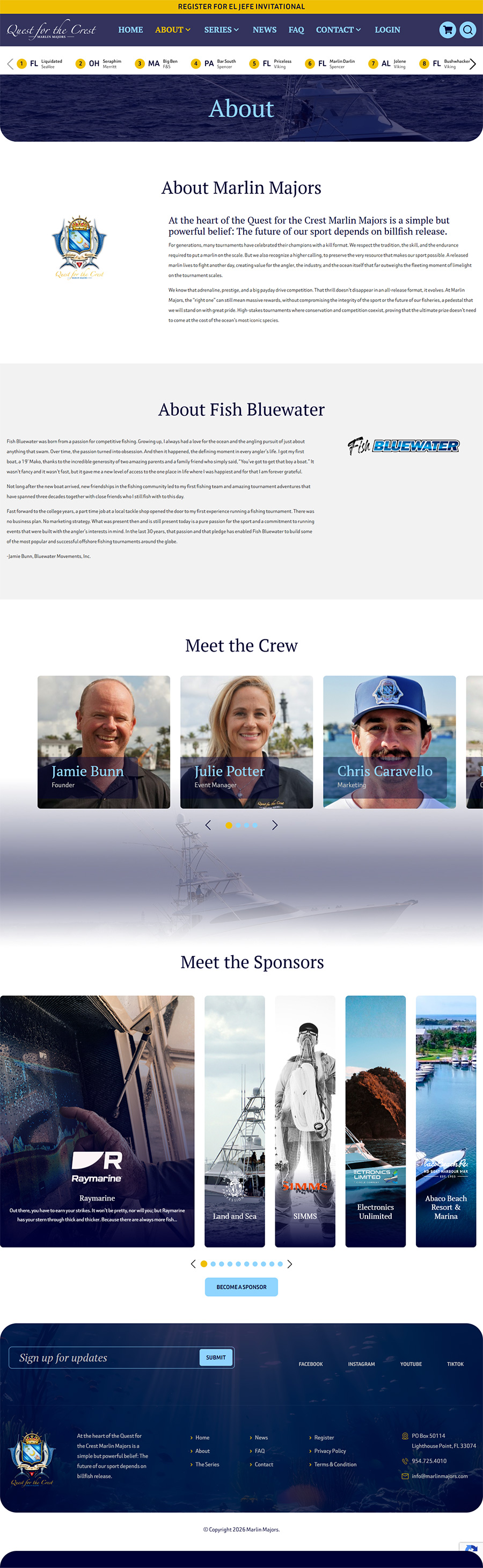
Task: Select the last sponsors carousel dot
Action: click(x=281, y=1263)
